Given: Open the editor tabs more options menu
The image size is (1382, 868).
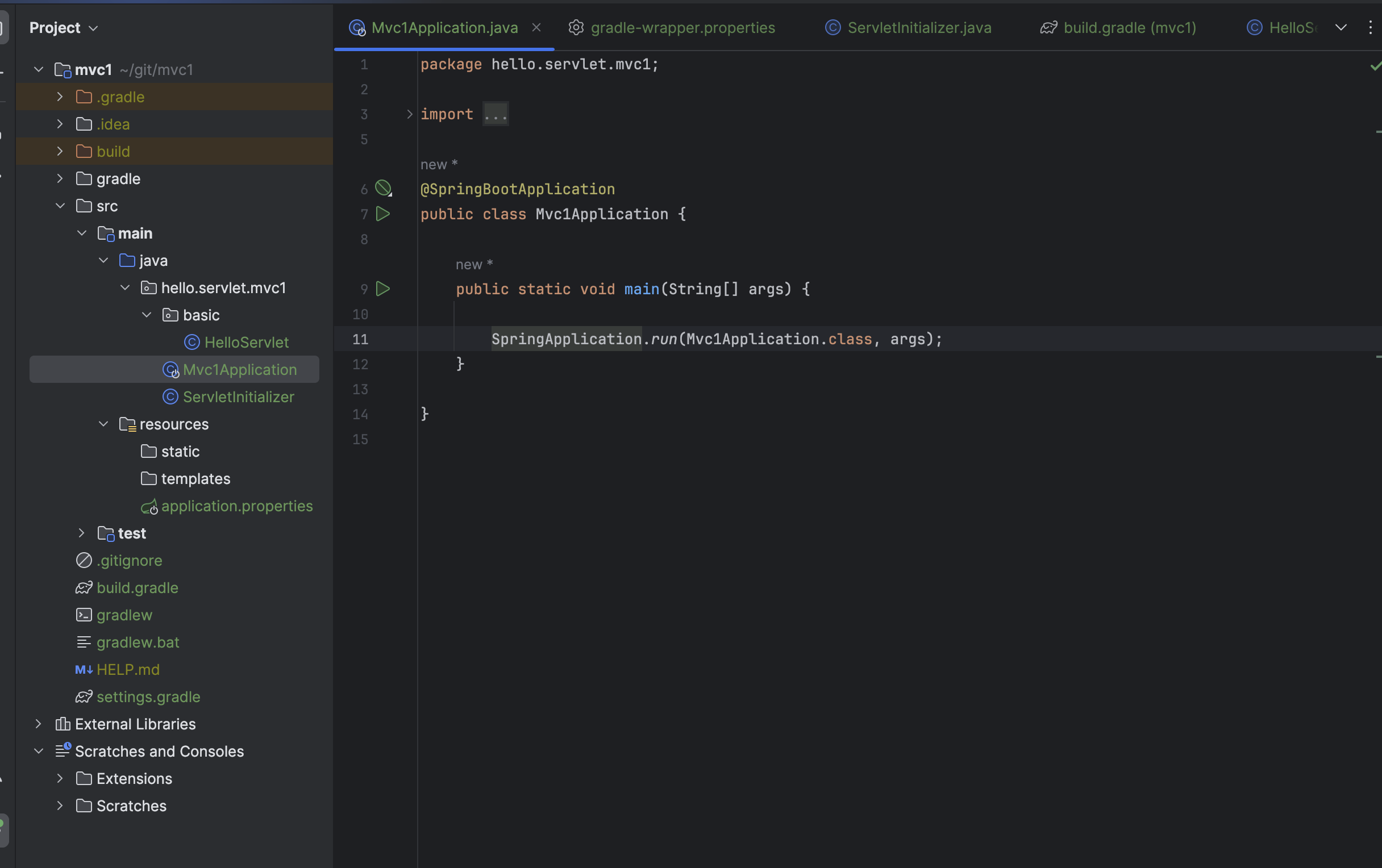Looking at the screenshot, I should (1370, 27).
